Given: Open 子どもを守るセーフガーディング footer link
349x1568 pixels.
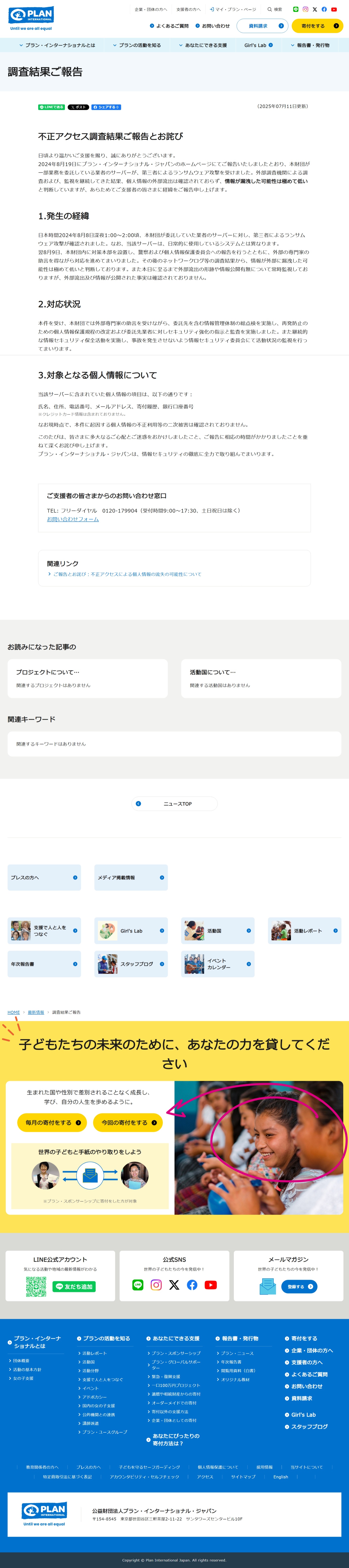Looking at the screenshot, I should (150, 1467).
